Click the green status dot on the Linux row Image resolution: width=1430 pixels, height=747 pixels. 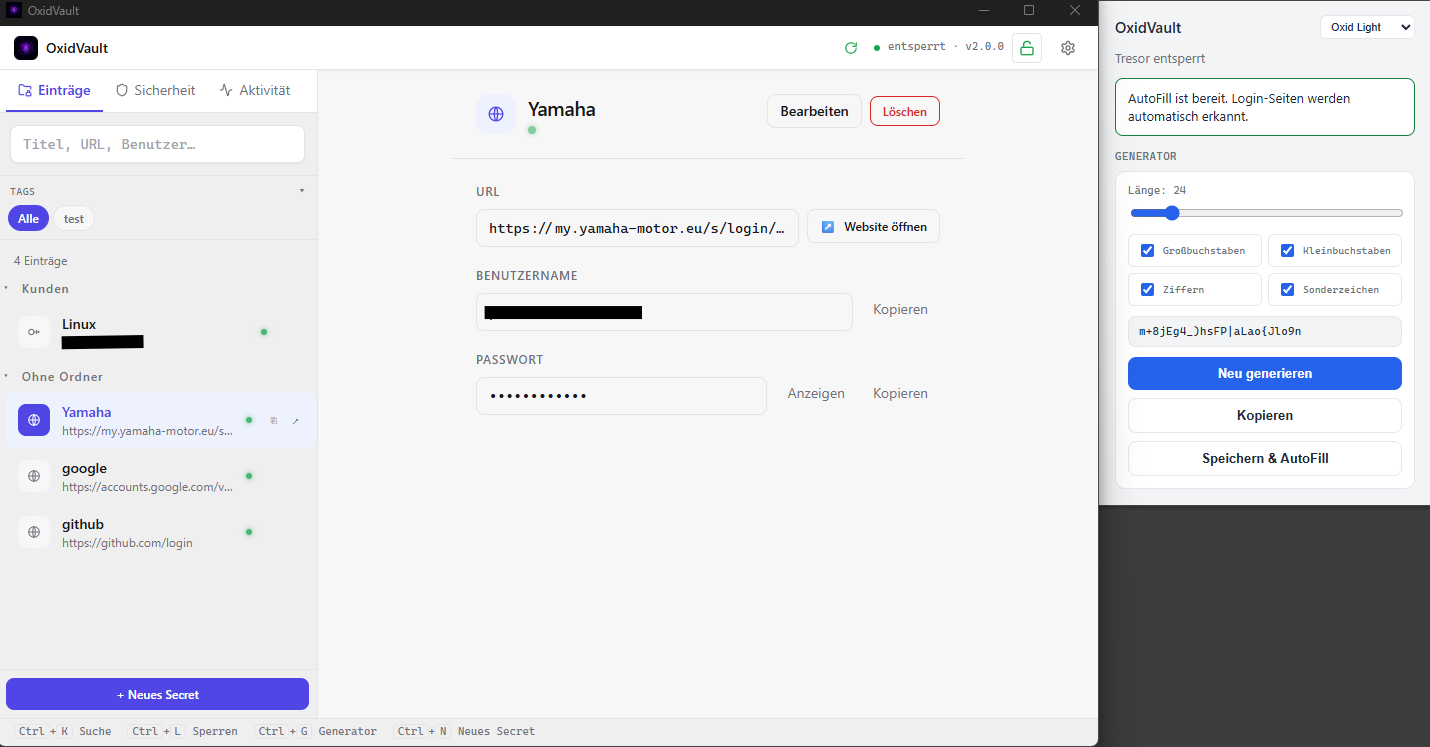(264, 332)
